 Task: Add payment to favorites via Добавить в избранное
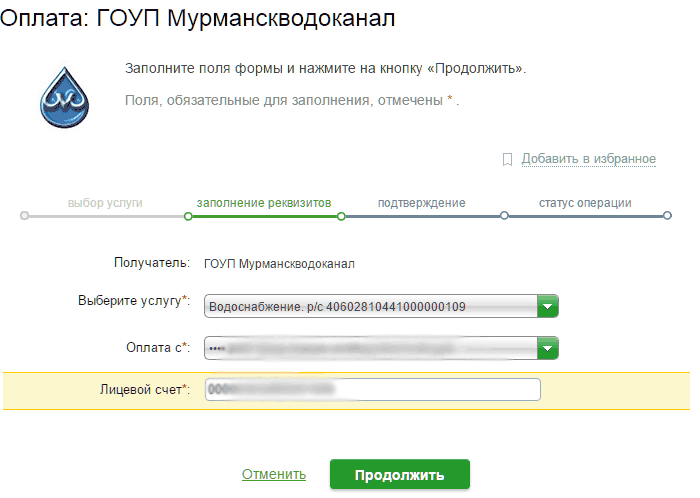coord(588,159)
